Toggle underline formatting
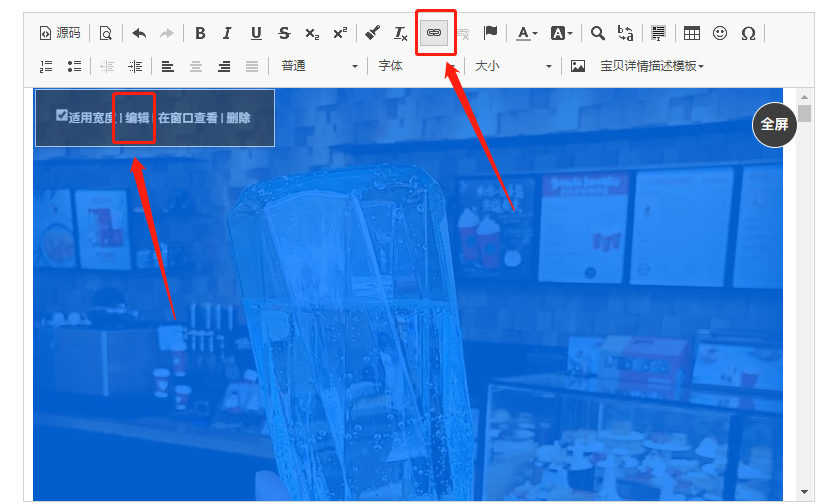The image size is (827, 504). tap(256, 33)
